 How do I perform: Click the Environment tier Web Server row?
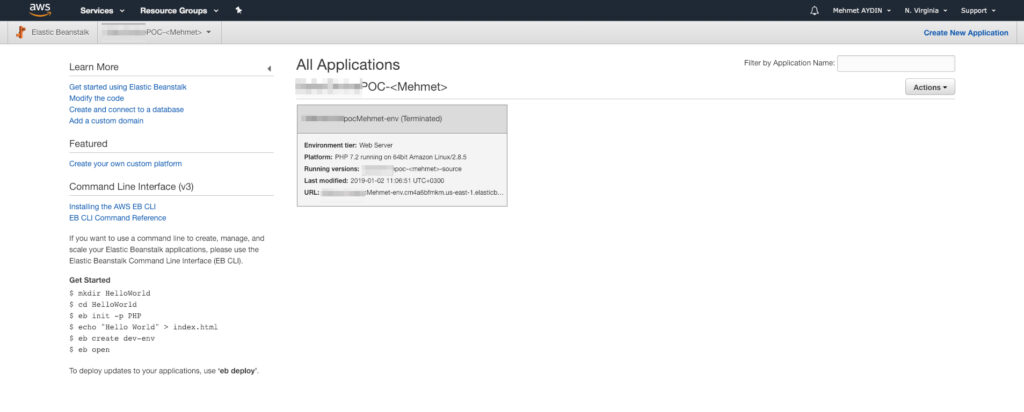(349, 145)
